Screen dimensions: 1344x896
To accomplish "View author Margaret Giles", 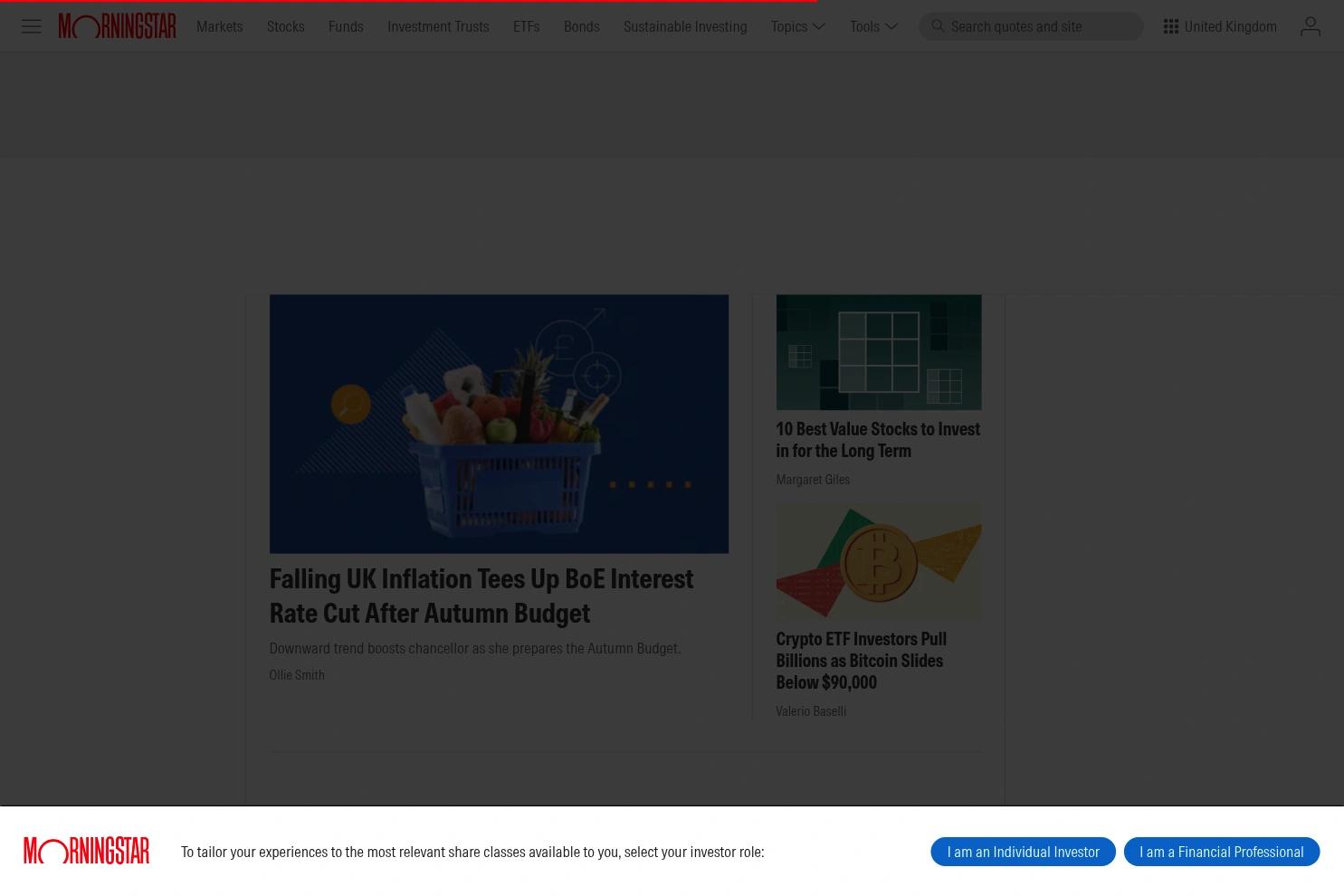I will pyautogui.click(x=813, y=479).
